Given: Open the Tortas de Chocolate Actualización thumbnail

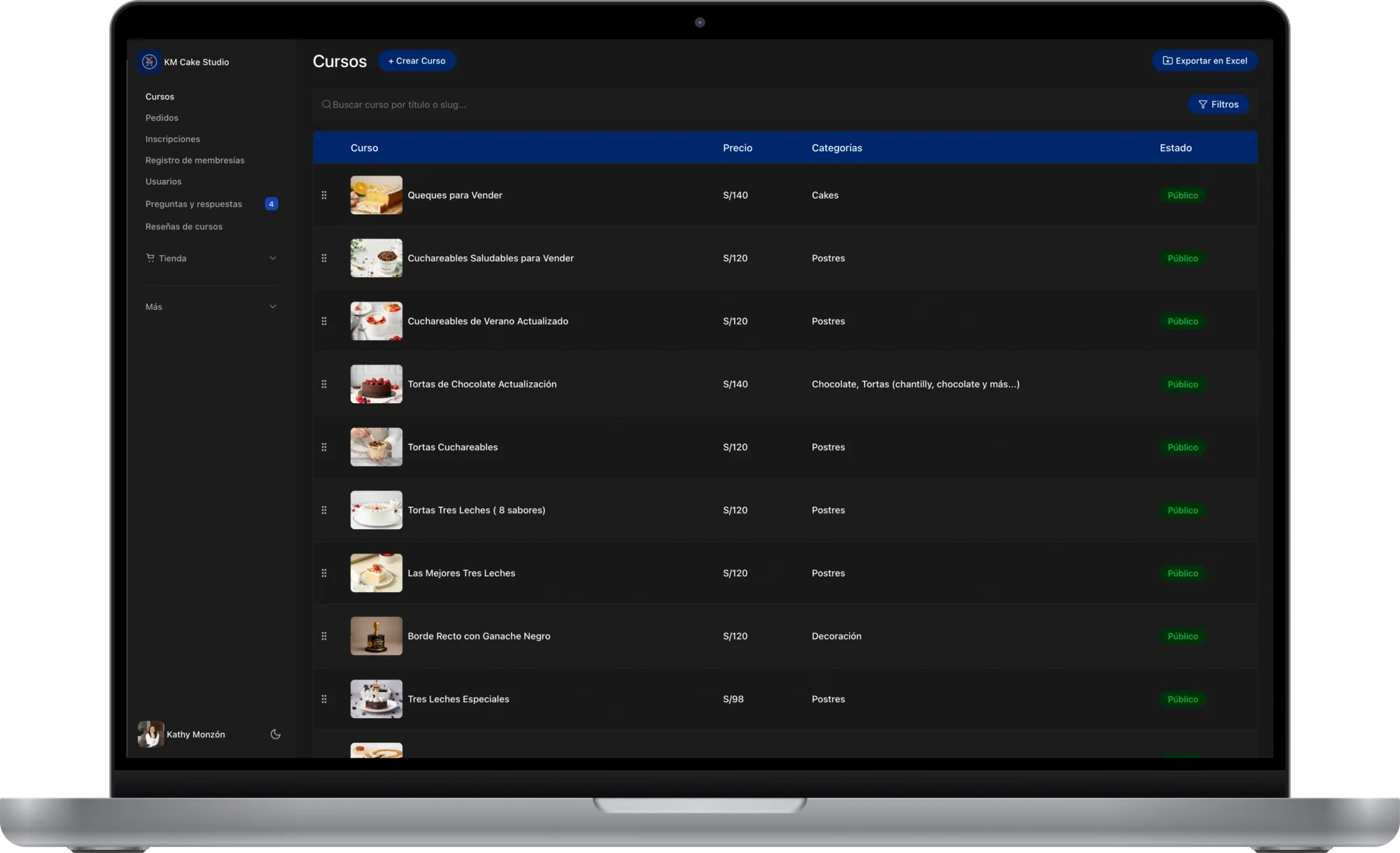Looking at the screenshot, I should (377, 384).
